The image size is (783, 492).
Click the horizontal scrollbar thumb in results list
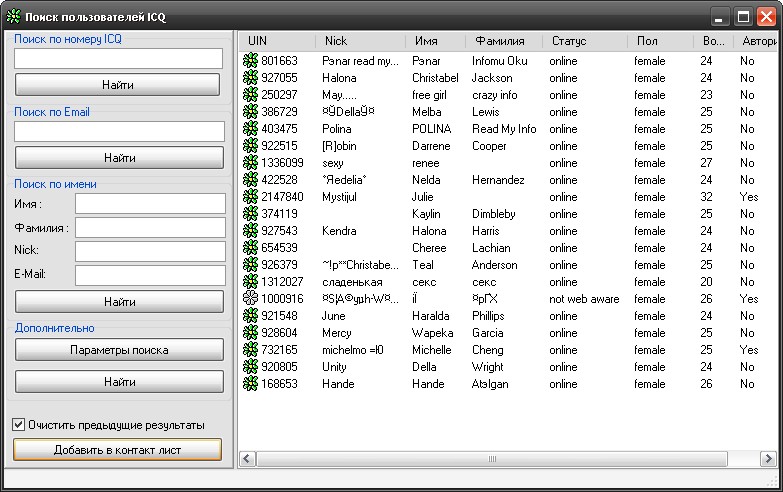[492, 459]
